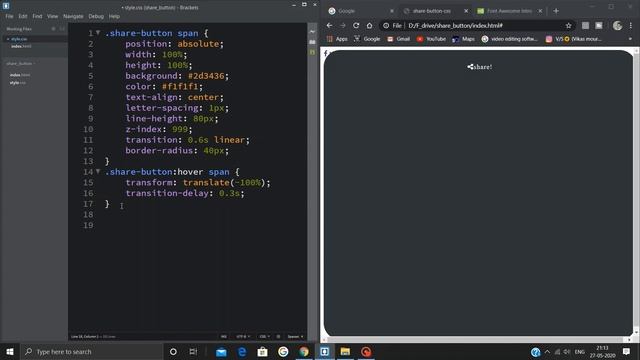640x360 pixels.
Task: Click the Type here to search box
Action: pos(91,351)
